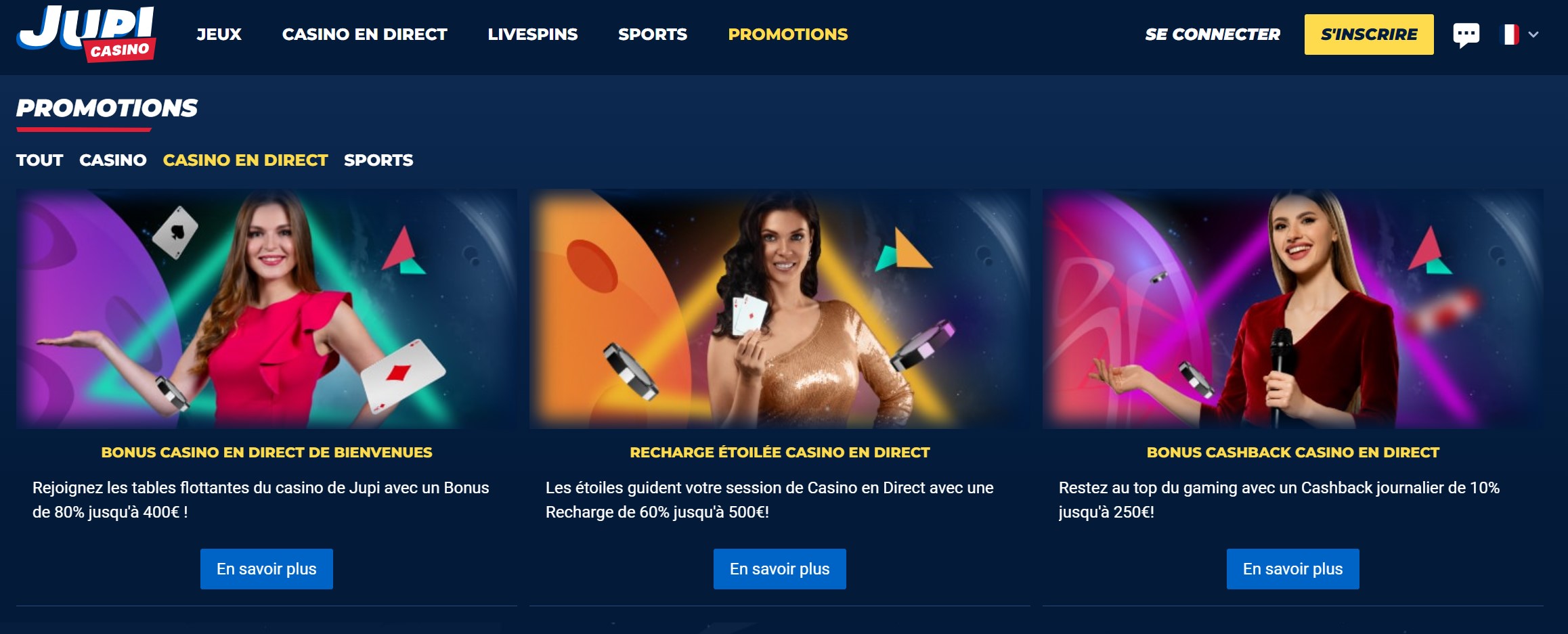Open the welcome bonus banner with red dress

pos(267,309)
